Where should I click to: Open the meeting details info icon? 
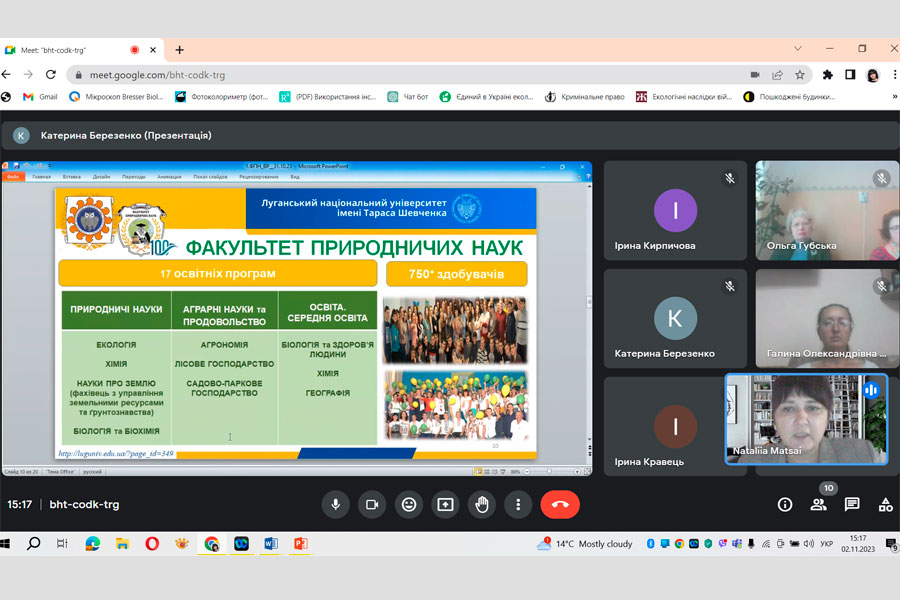[785, 505]
